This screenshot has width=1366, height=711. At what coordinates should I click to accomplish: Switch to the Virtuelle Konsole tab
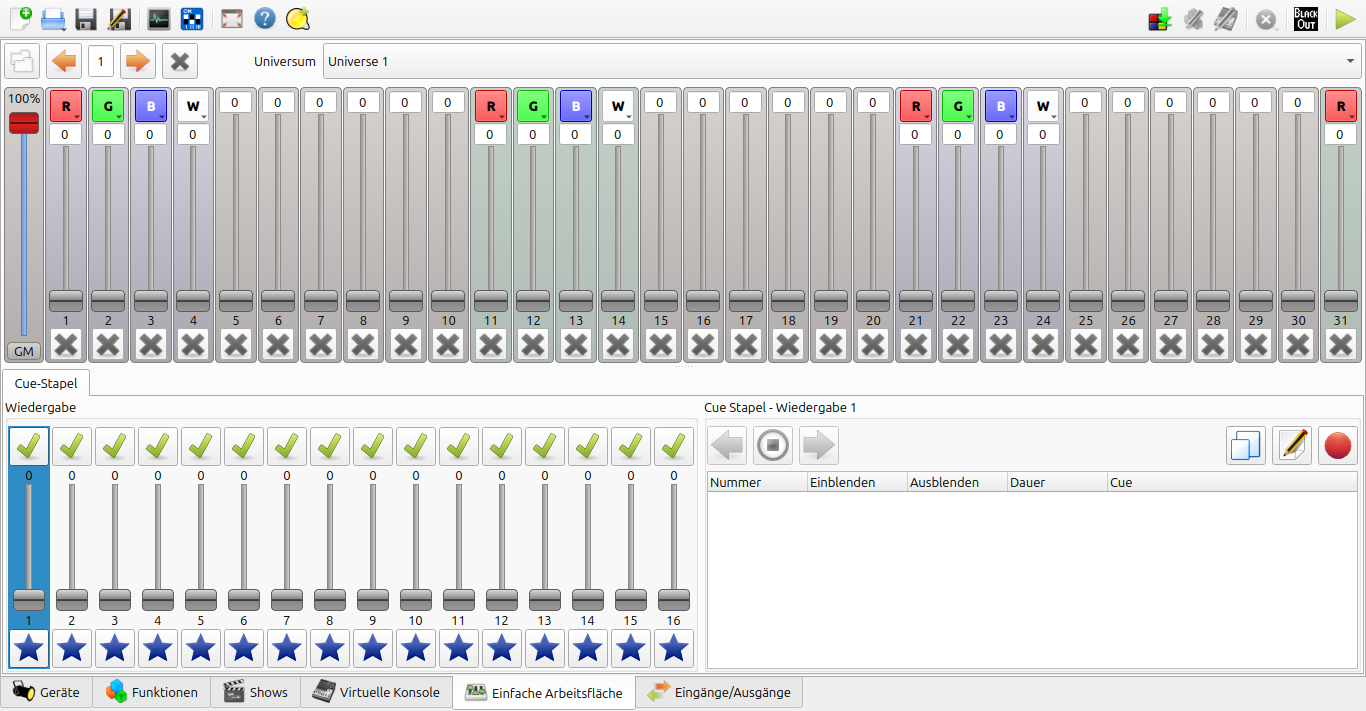[x=376, y=692]
